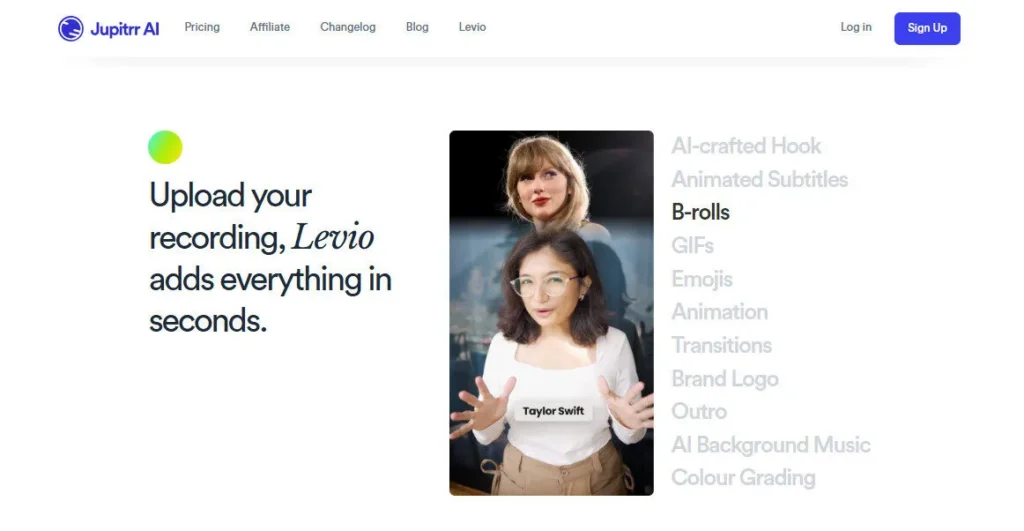Image resolution: width=1024 pixels, height=531 pixels.
Task: Select the GIFs feature
Action: point(692,246)
